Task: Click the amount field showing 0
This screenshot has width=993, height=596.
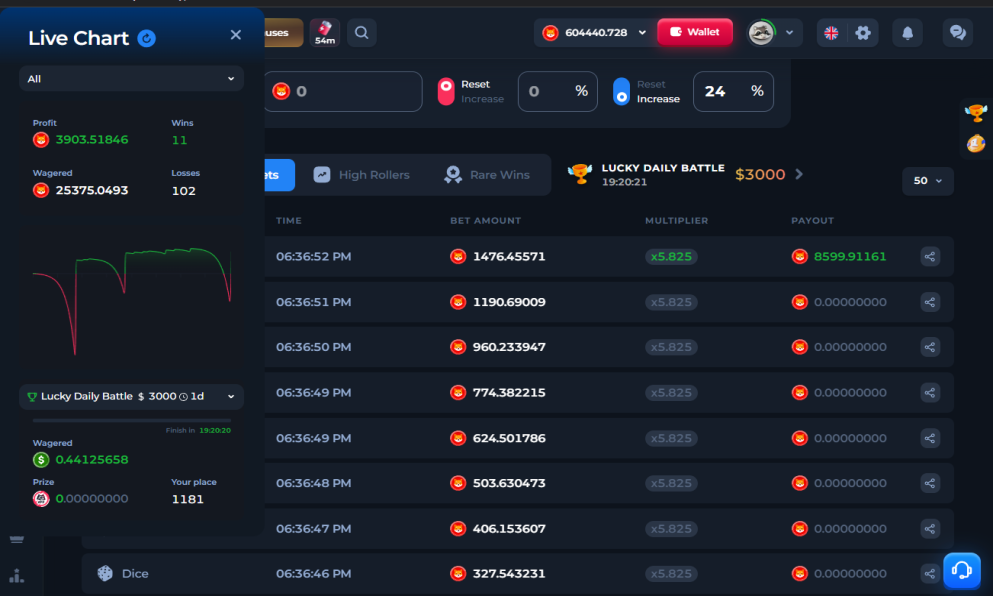Action: (x=343, y=92)
